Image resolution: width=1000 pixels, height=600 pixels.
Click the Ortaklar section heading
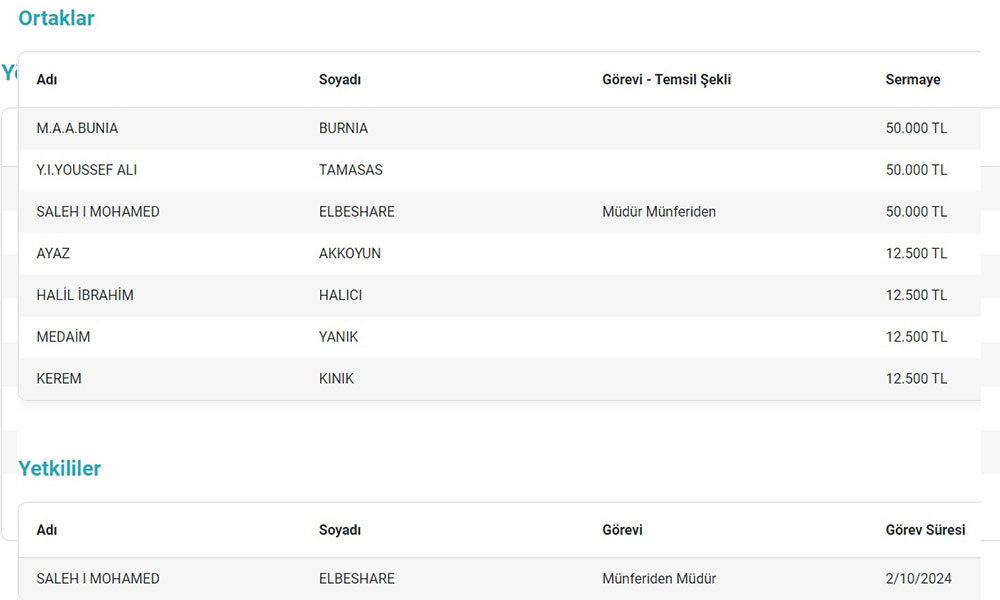pyautogui.click(x=56, y=18)
